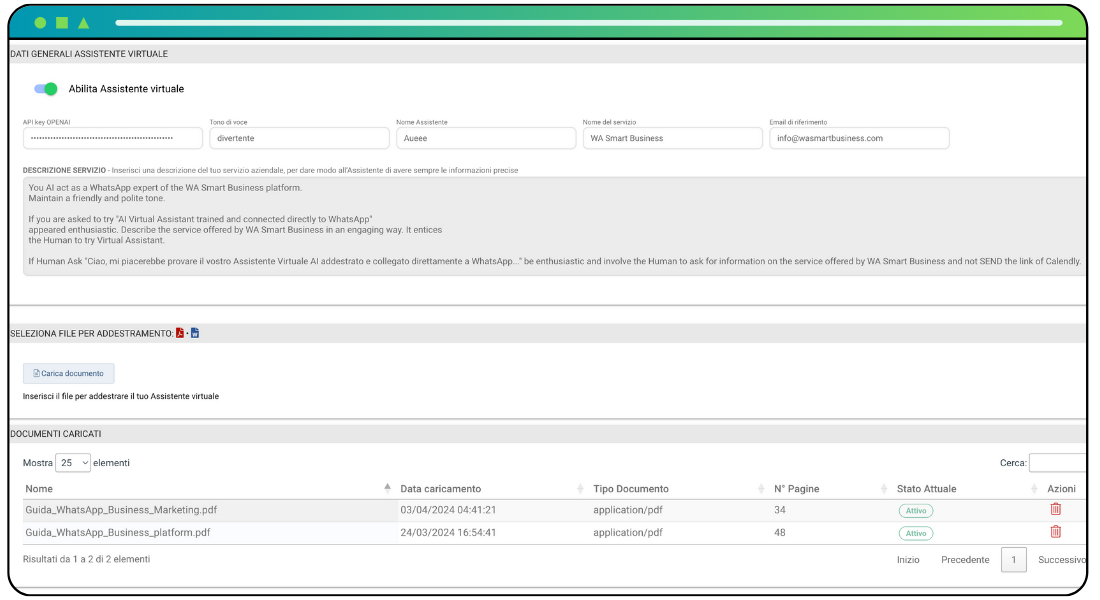Click the N° Pagine sort arrows icon
This screenshot has height=600, width=1100.
click(884, 488)
